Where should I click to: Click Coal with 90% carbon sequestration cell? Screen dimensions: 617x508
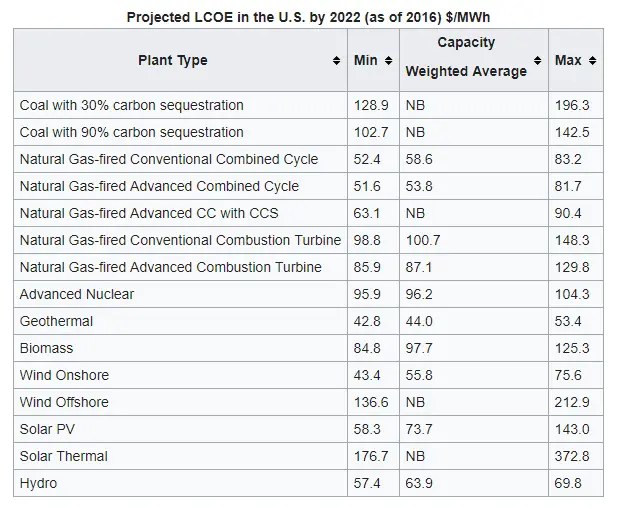point(131,132)
